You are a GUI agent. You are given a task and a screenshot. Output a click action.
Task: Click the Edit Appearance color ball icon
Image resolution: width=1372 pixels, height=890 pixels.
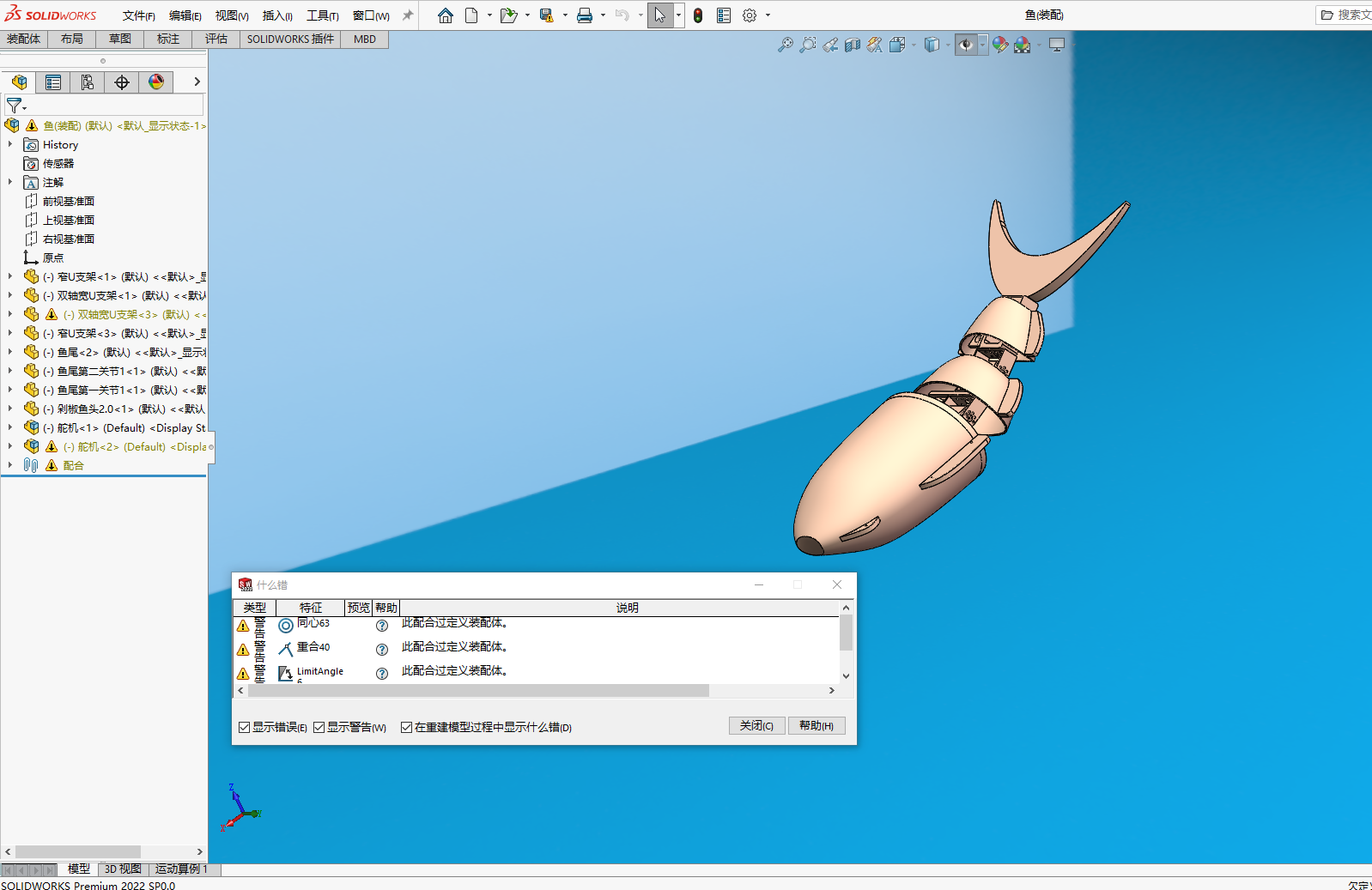point(999,45)
